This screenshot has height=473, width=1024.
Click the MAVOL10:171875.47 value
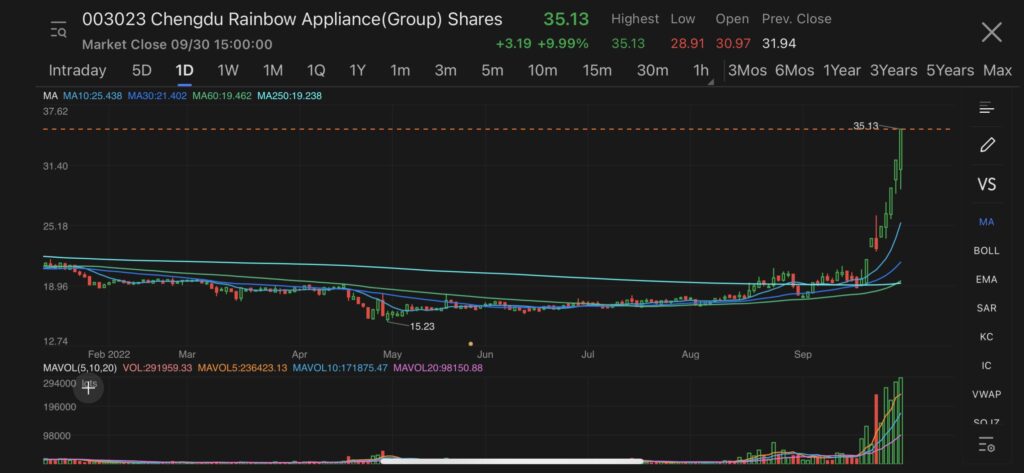point(340,368)
